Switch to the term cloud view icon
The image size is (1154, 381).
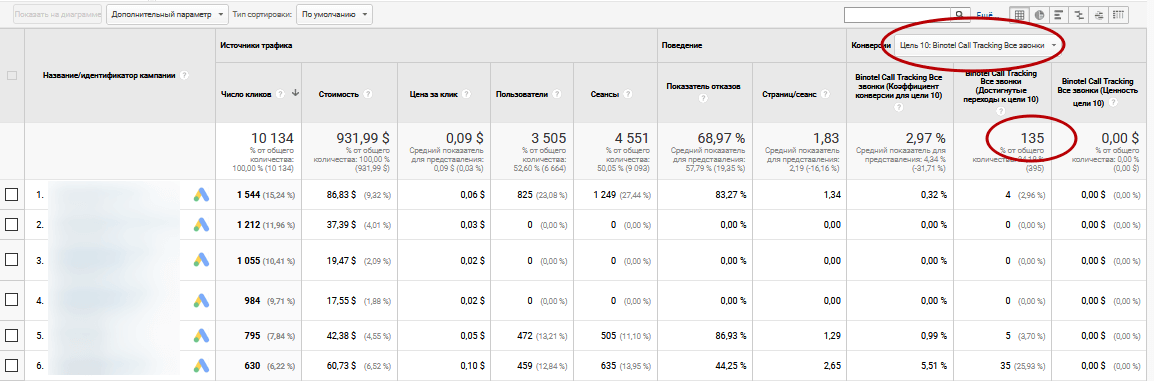1098,14
